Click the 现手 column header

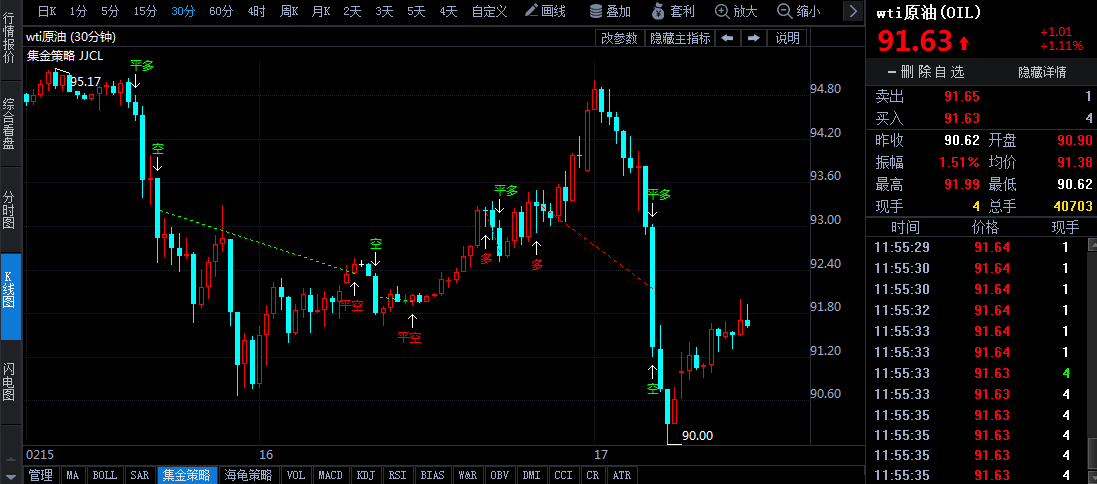click(x=1066, y=228)
